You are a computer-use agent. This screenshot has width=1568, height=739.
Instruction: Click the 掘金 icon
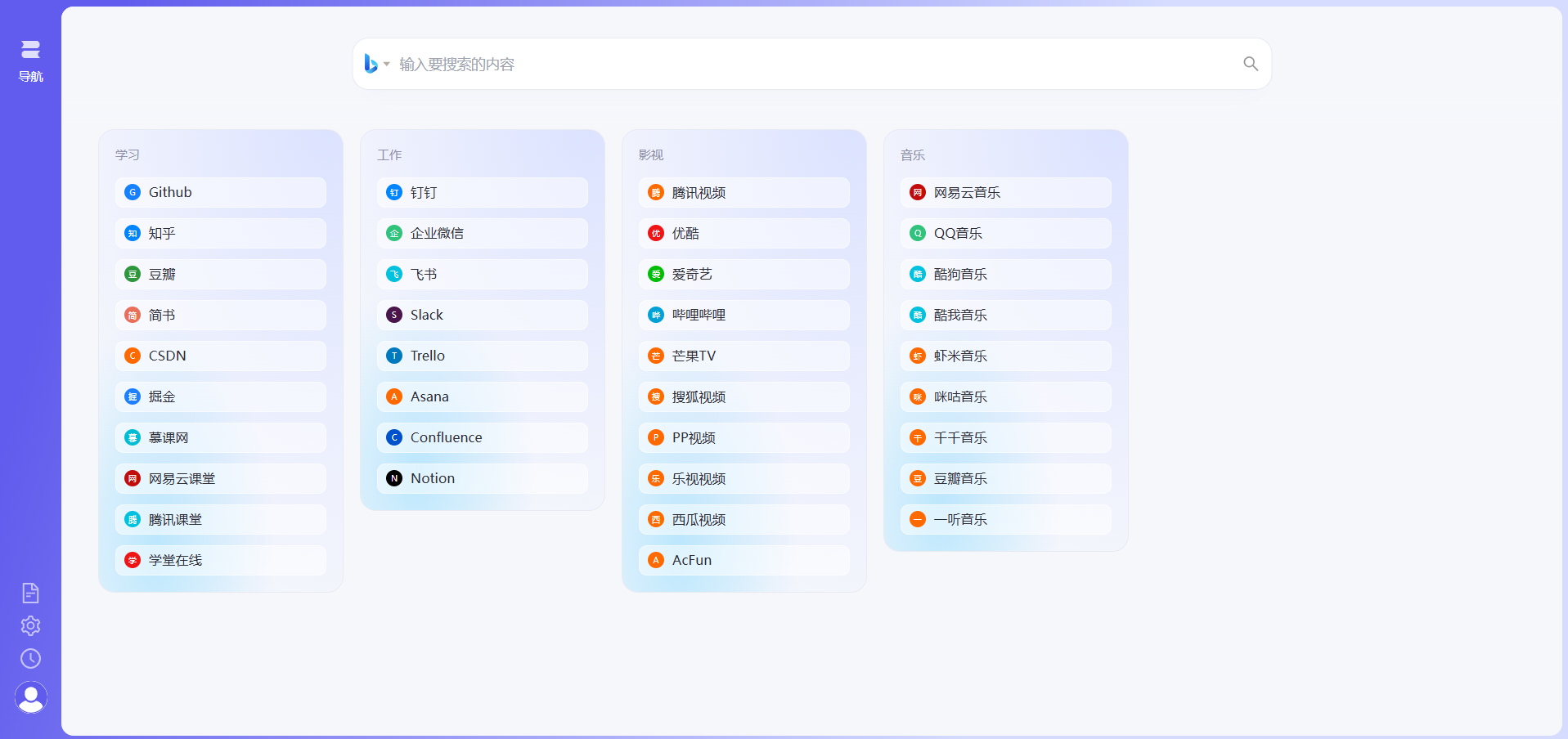tap(133, 396)
